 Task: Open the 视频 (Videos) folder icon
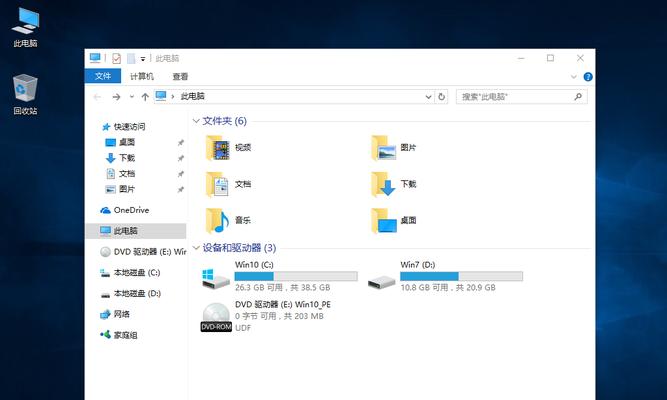click(217, 148)
